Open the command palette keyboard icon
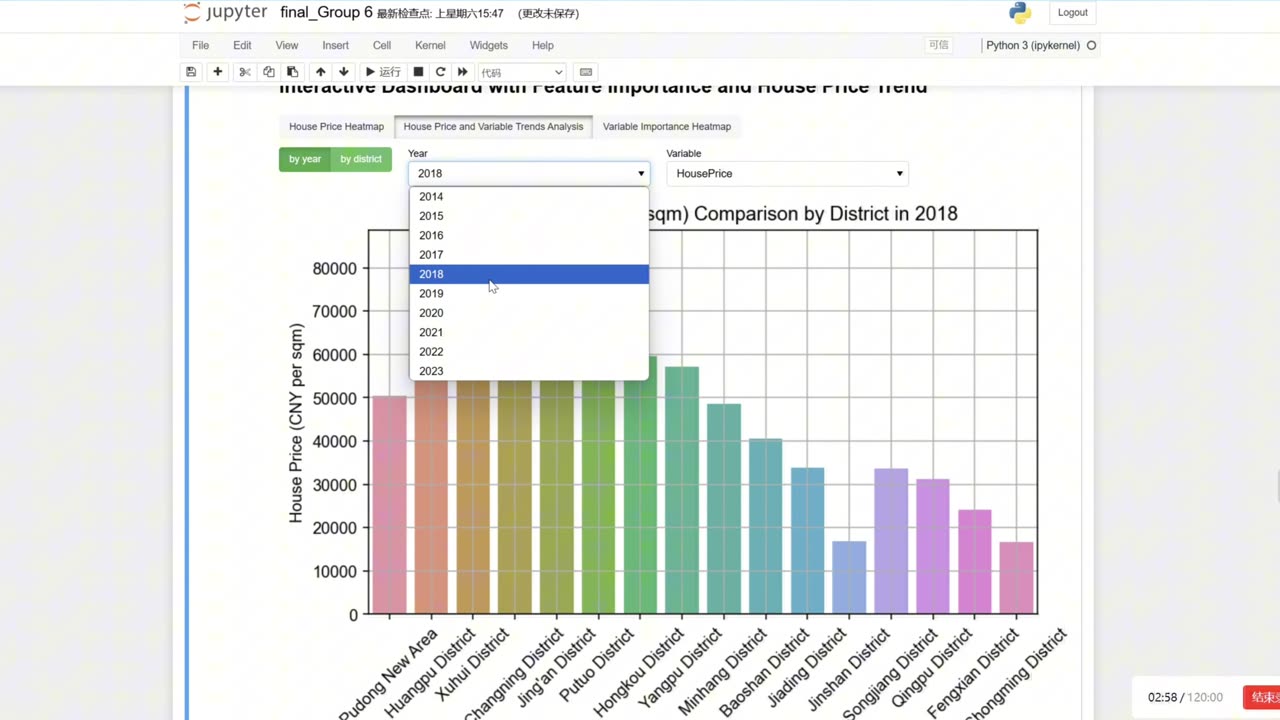Image resolution: width=1280 pixels, height=720 pixels. [586, 72]
